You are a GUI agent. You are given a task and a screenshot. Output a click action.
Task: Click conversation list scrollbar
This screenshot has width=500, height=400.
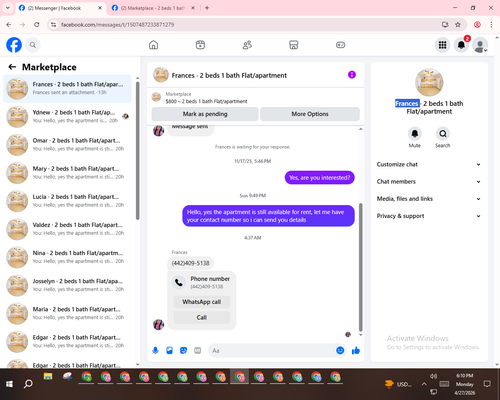point(138,150)
